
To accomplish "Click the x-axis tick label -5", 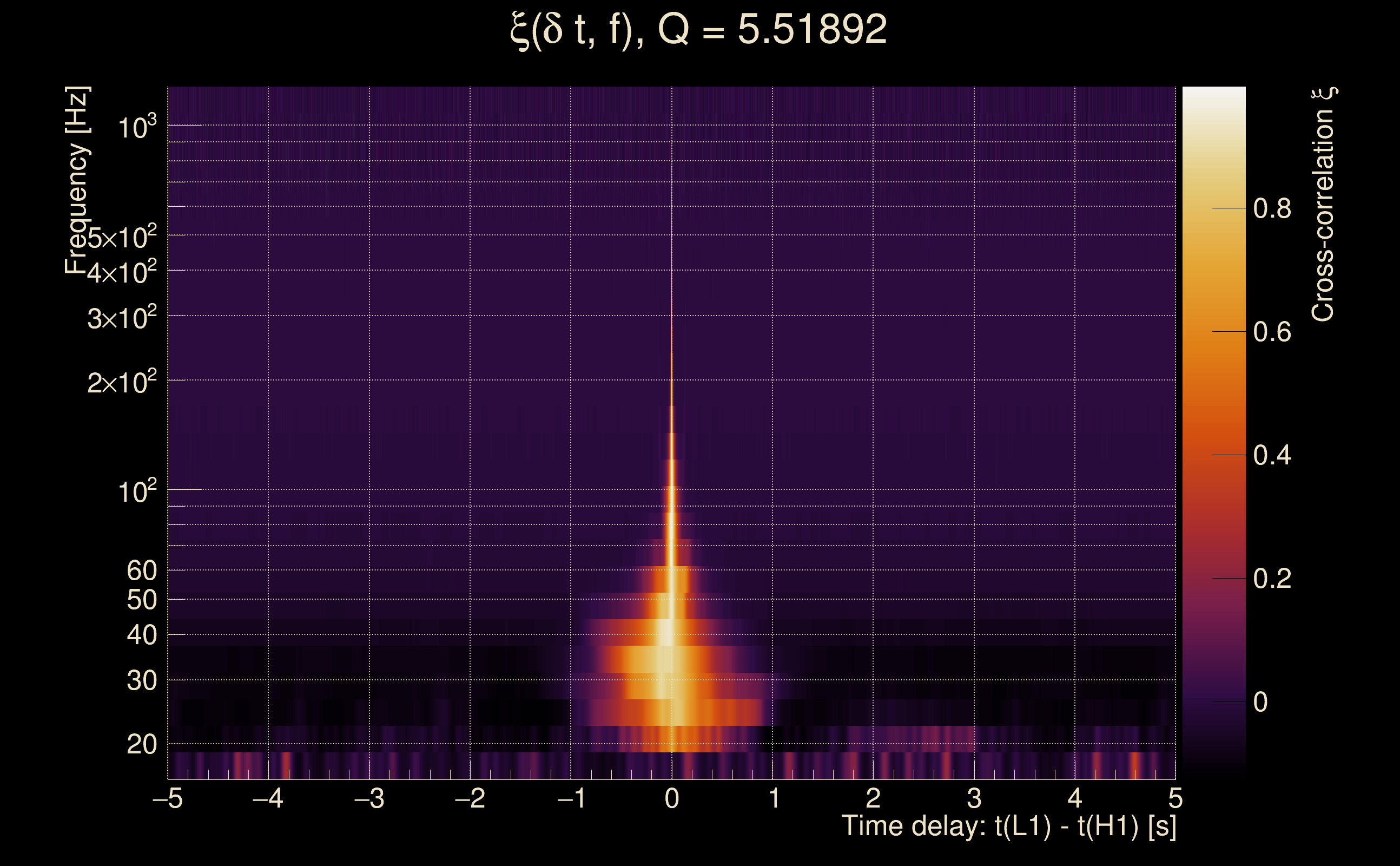I will (168, 799).
